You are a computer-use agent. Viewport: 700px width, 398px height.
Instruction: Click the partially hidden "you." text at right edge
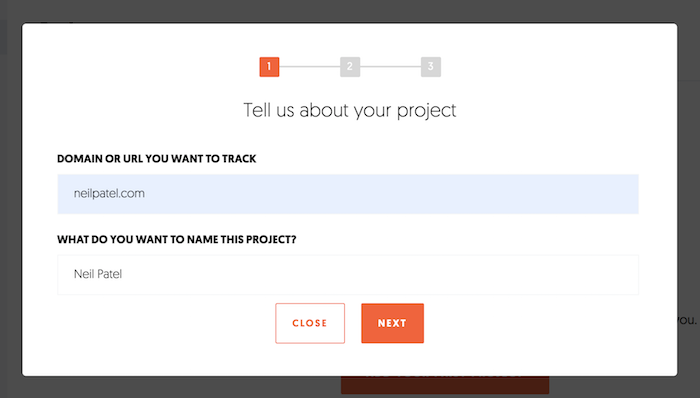pyautogui.click(x=688, y=320)
